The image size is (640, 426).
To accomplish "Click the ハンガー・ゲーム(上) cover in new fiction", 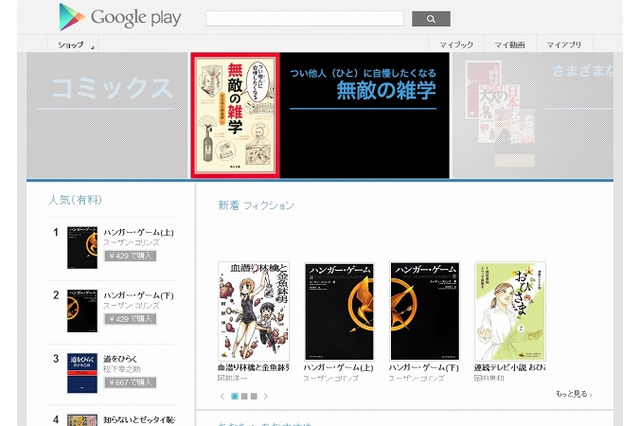I will [x=339, y=311].
